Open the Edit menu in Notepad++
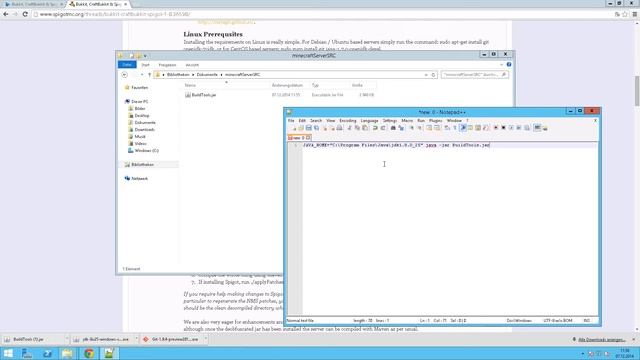Viewport: 640px width, 360px height. click(302, 121)
